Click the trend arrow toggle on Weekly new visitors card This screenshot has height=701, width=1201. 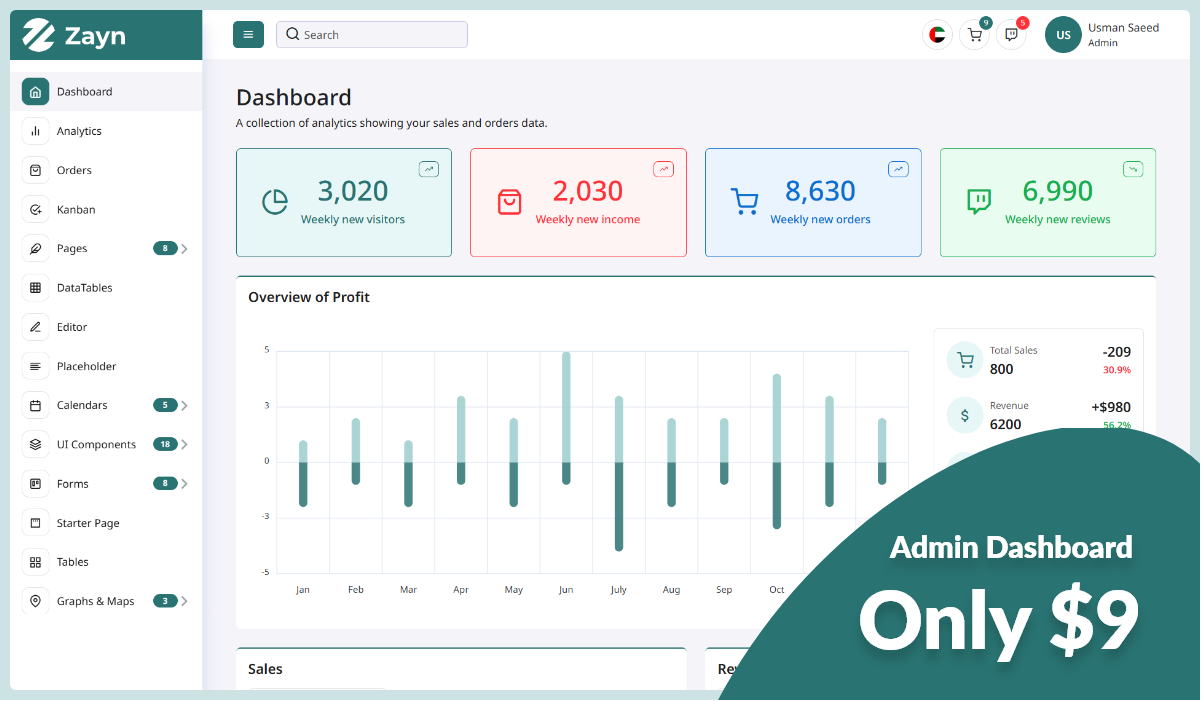(428, 168)
